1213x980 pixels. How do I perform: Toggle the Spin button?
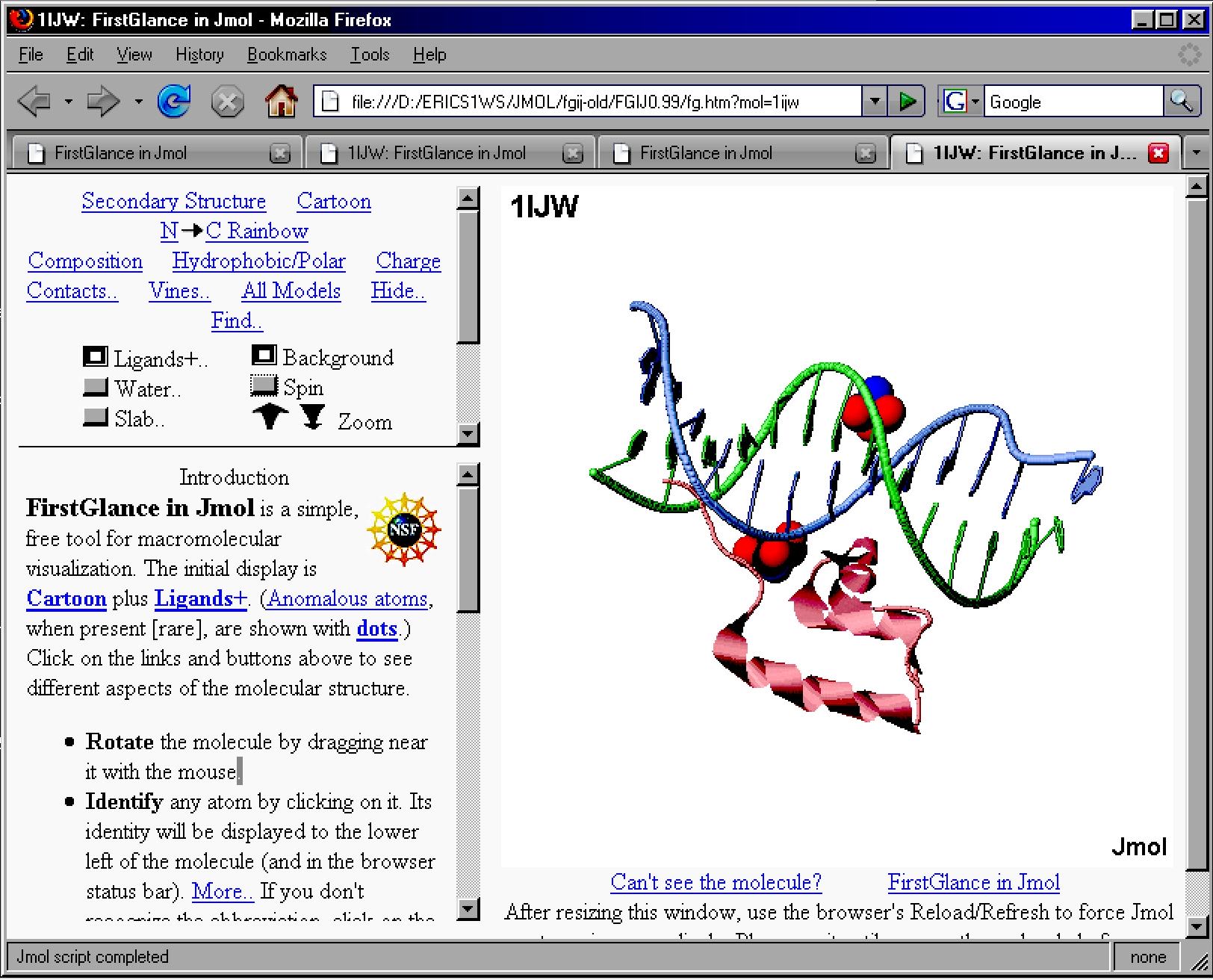[264, 385]
